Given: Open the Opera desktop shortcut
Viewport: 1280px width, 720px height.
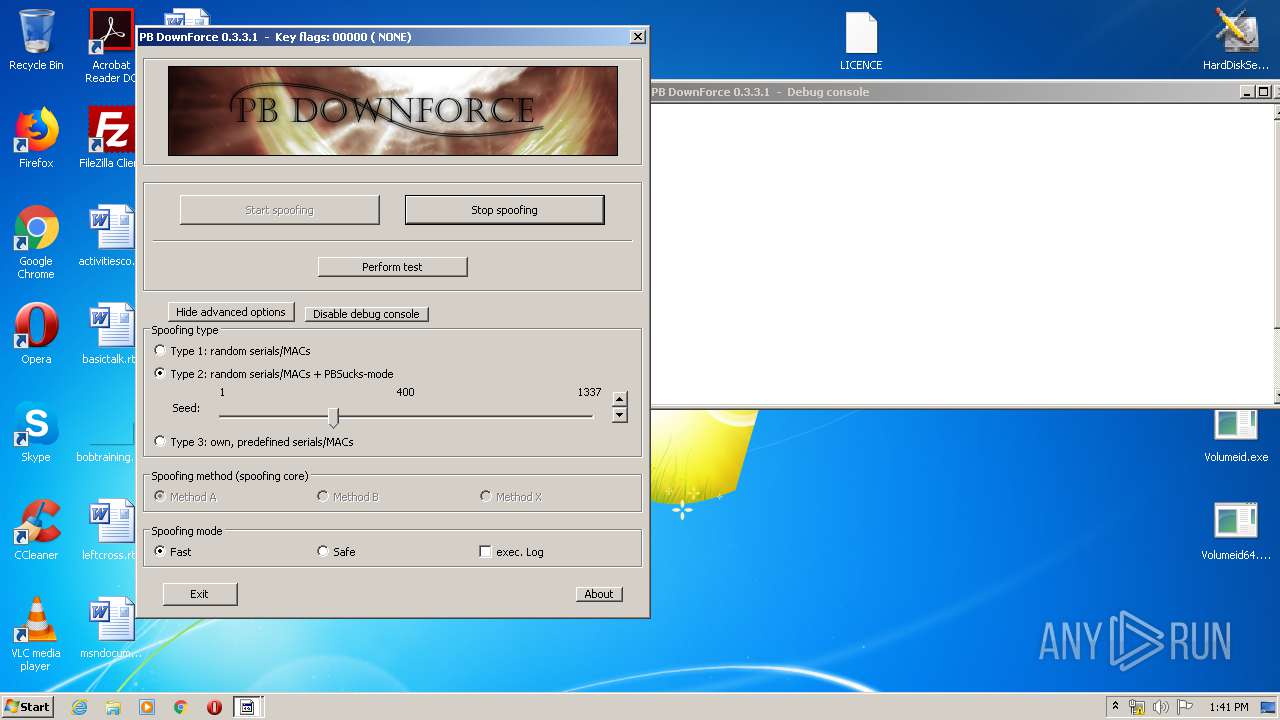Looking at the screenshot, I should pyautogui.click(x=36, y=333).
